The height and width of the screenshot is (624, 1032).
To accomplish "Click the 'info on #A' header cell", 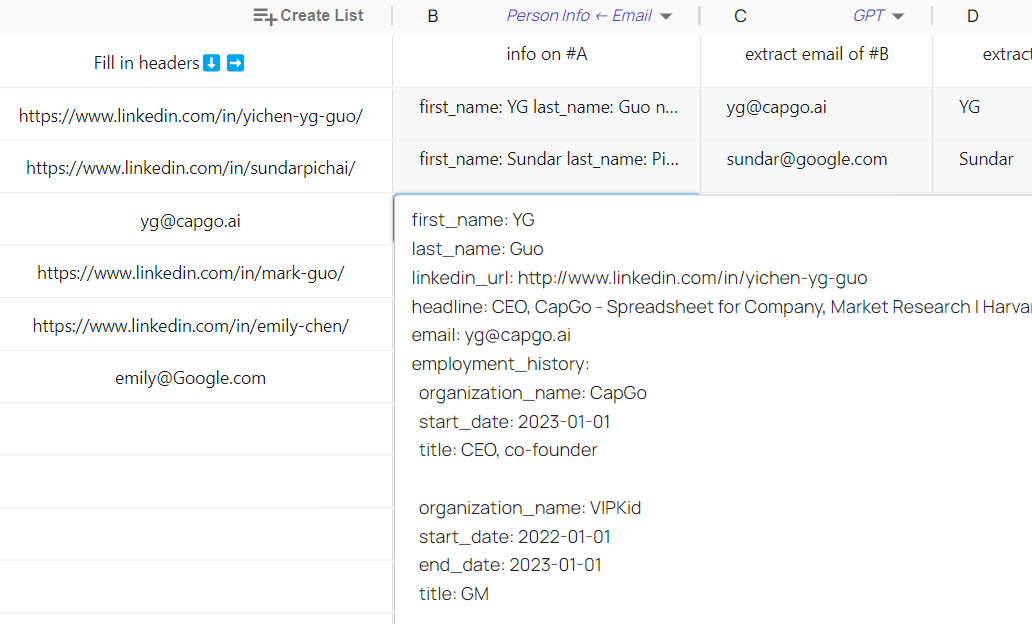I will (x=546, y=55).
